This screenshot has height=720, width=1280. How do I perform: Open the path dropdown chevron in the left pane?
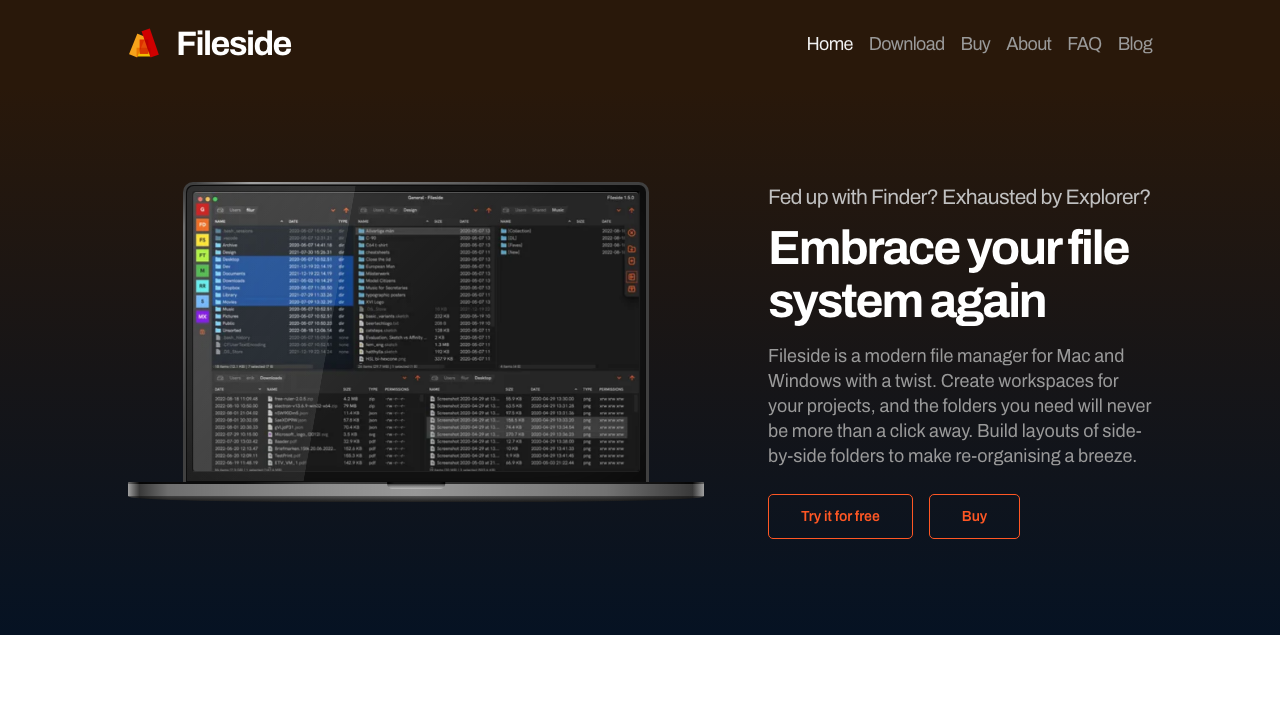click(333, 210)
